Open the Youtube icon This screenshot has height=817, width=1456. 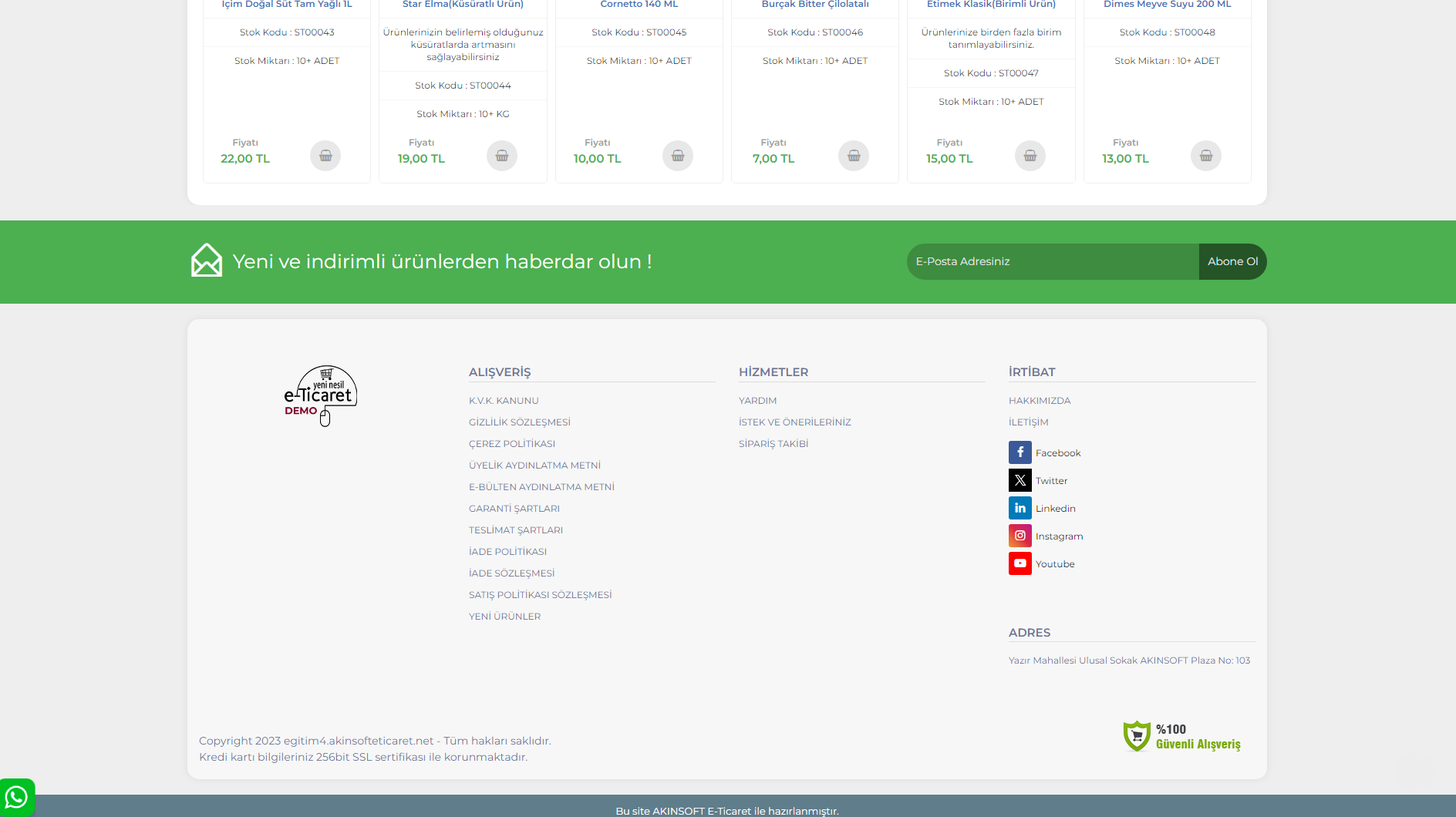[1020, 563]
